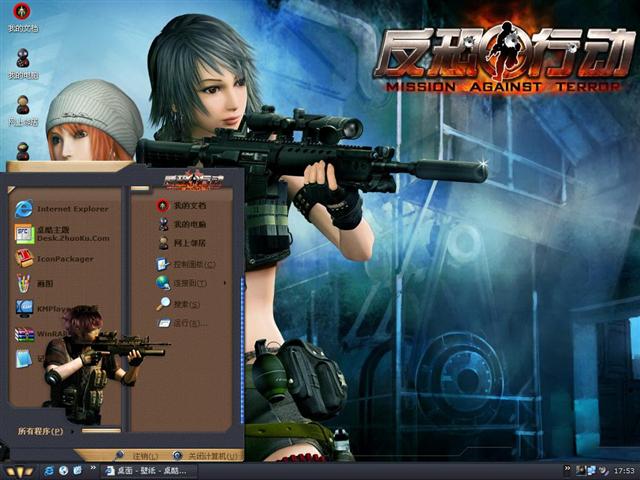Launch WinRAR from the start menu
This screenshot has width=640, height=480.
click(42, 334)
